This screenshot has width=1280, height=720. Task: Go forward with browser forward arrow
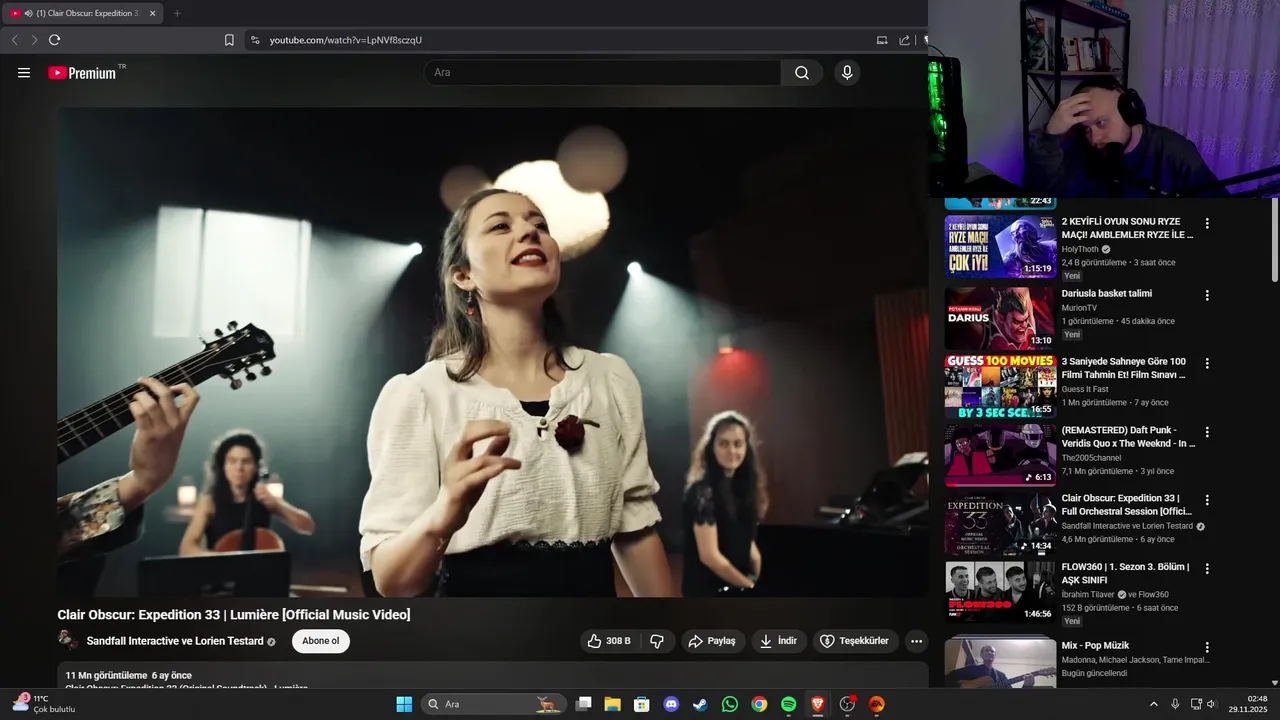pyautogui.click(x=34, y=40)
